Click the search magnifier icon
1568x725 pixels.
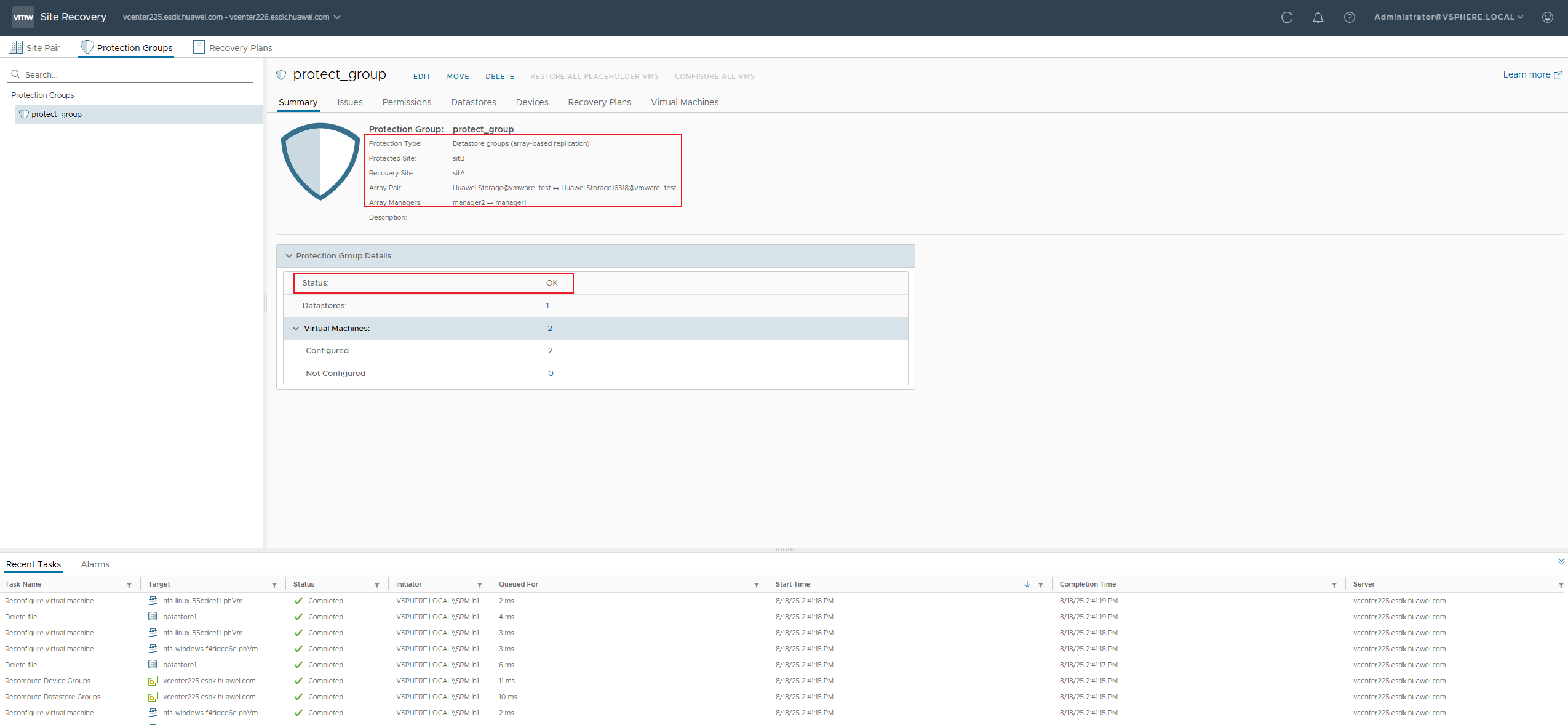(16, 74)
